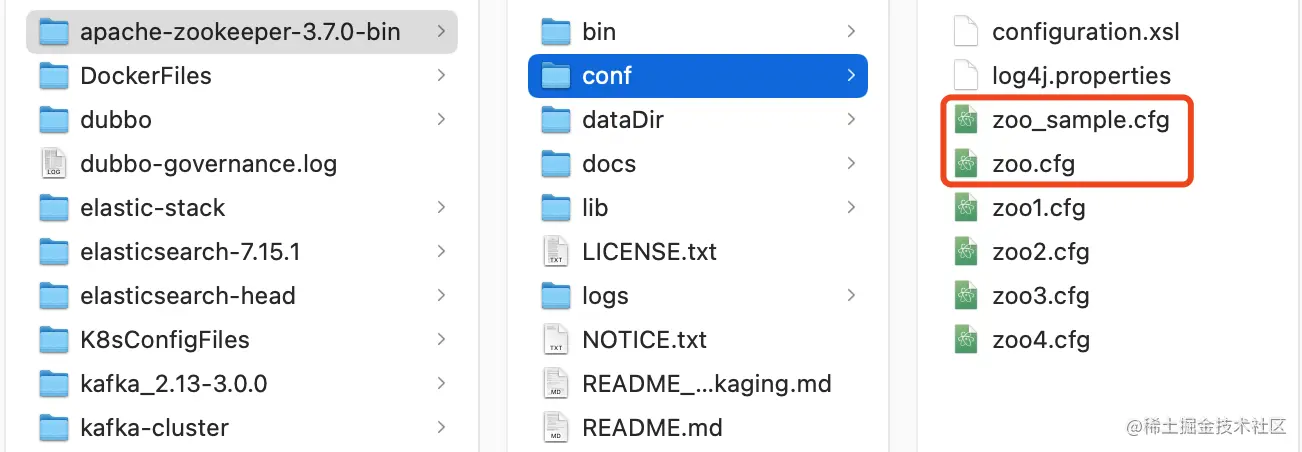Expand the dubbo folder chevron
The height and width of the screenshot is (452, 1302).
(441, 120)
